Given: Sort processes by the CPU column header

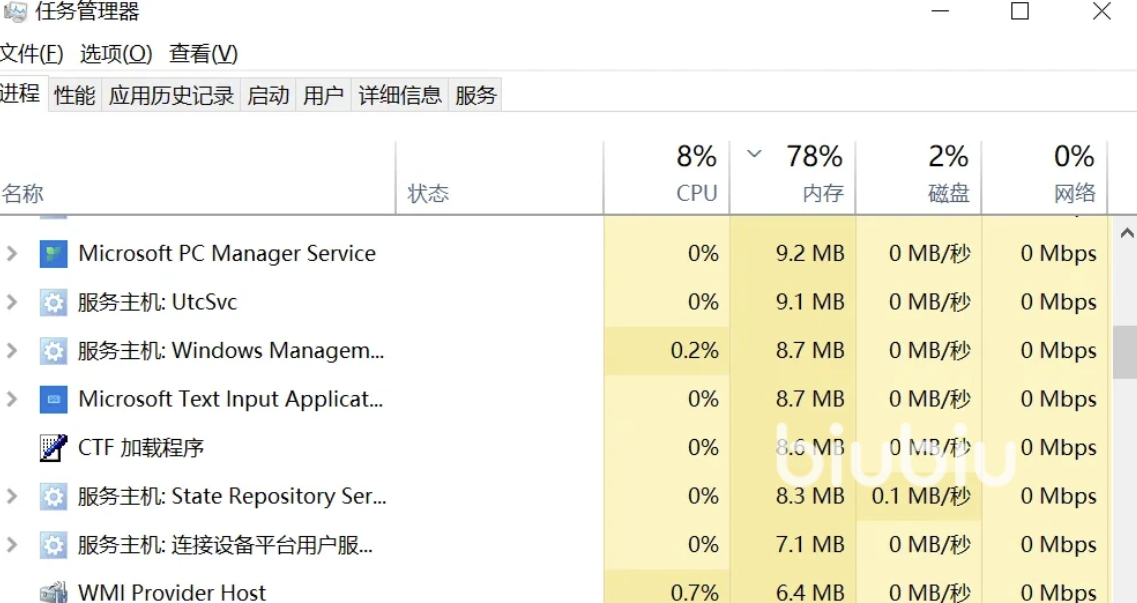Looking at the screenshot, I should pos(667,175).
